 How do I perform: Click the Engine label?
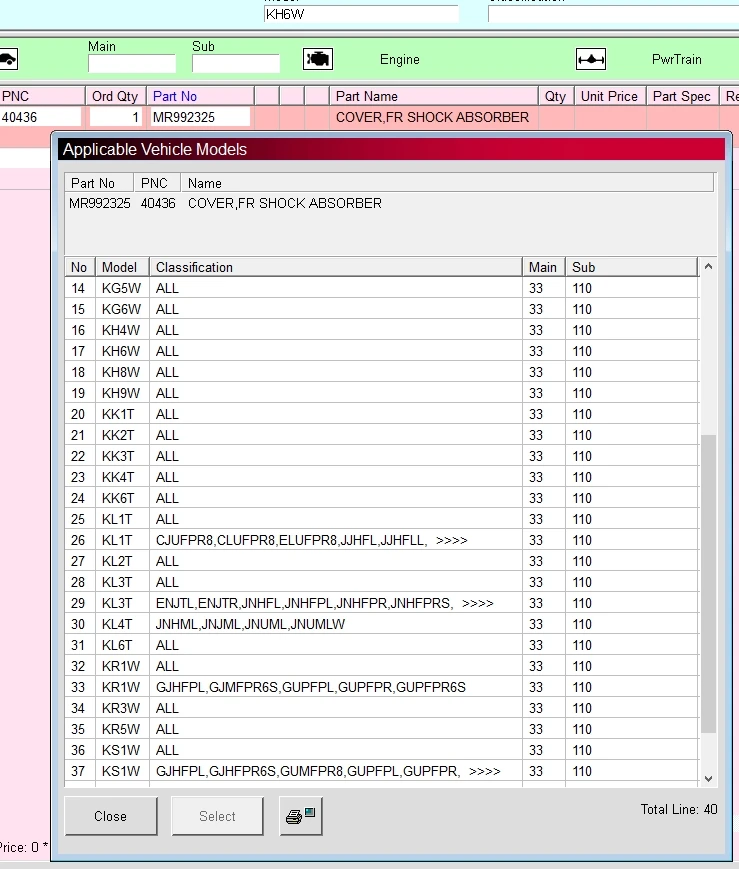tap(400, 59)
